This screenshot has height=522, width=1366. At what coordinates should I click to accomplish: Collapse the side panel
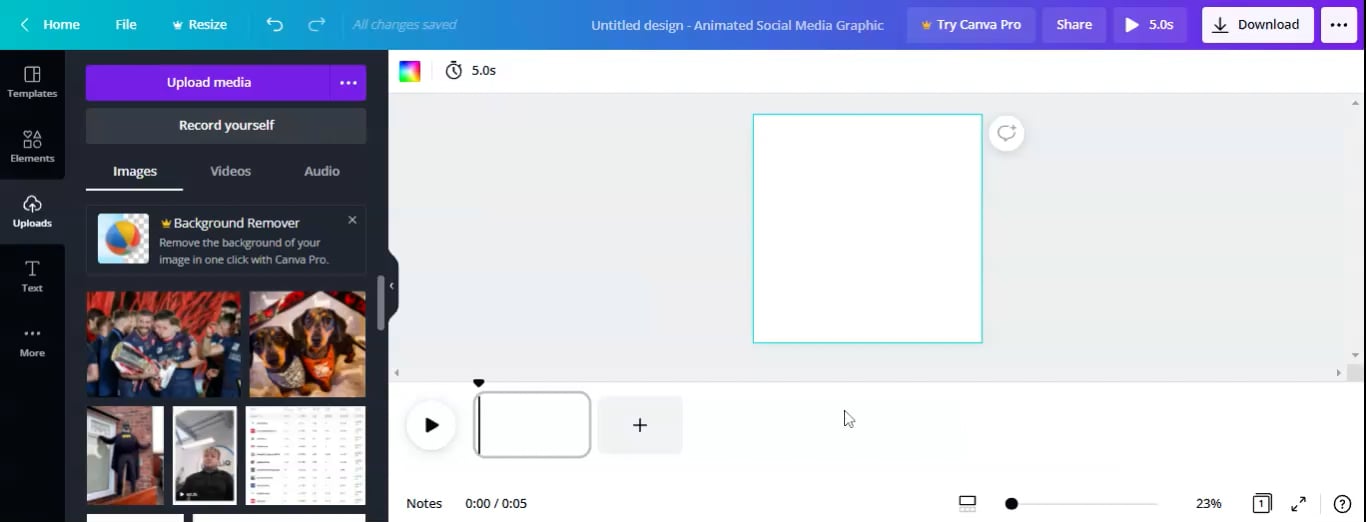click(x=392, y=286)
